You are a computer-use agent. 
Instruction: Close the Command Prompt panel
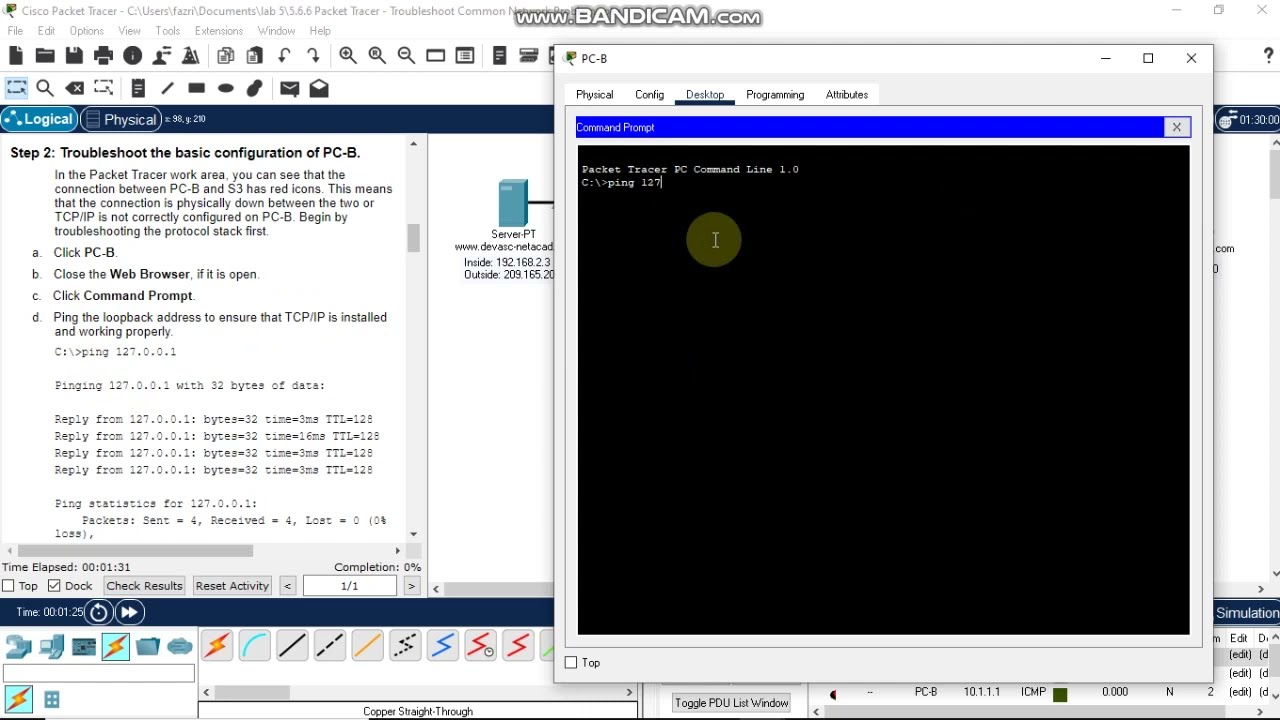pos(1177,127)
